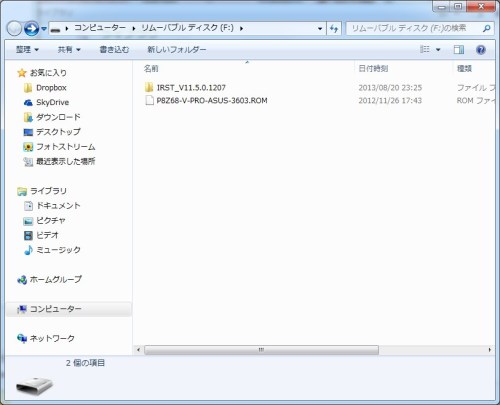Click the デスクトップ icon
This screenshot has height=405, width=500.
pos(28,132)
